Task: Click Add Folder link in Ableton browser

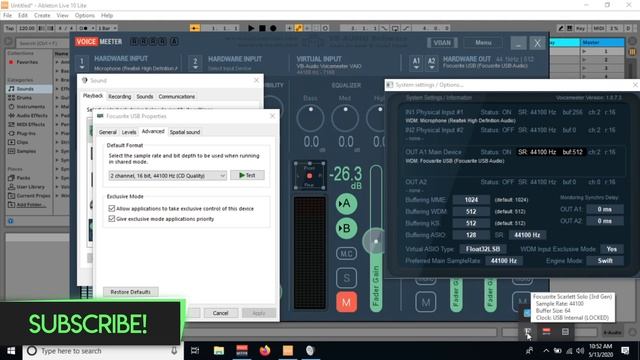Action: (31, 205)
